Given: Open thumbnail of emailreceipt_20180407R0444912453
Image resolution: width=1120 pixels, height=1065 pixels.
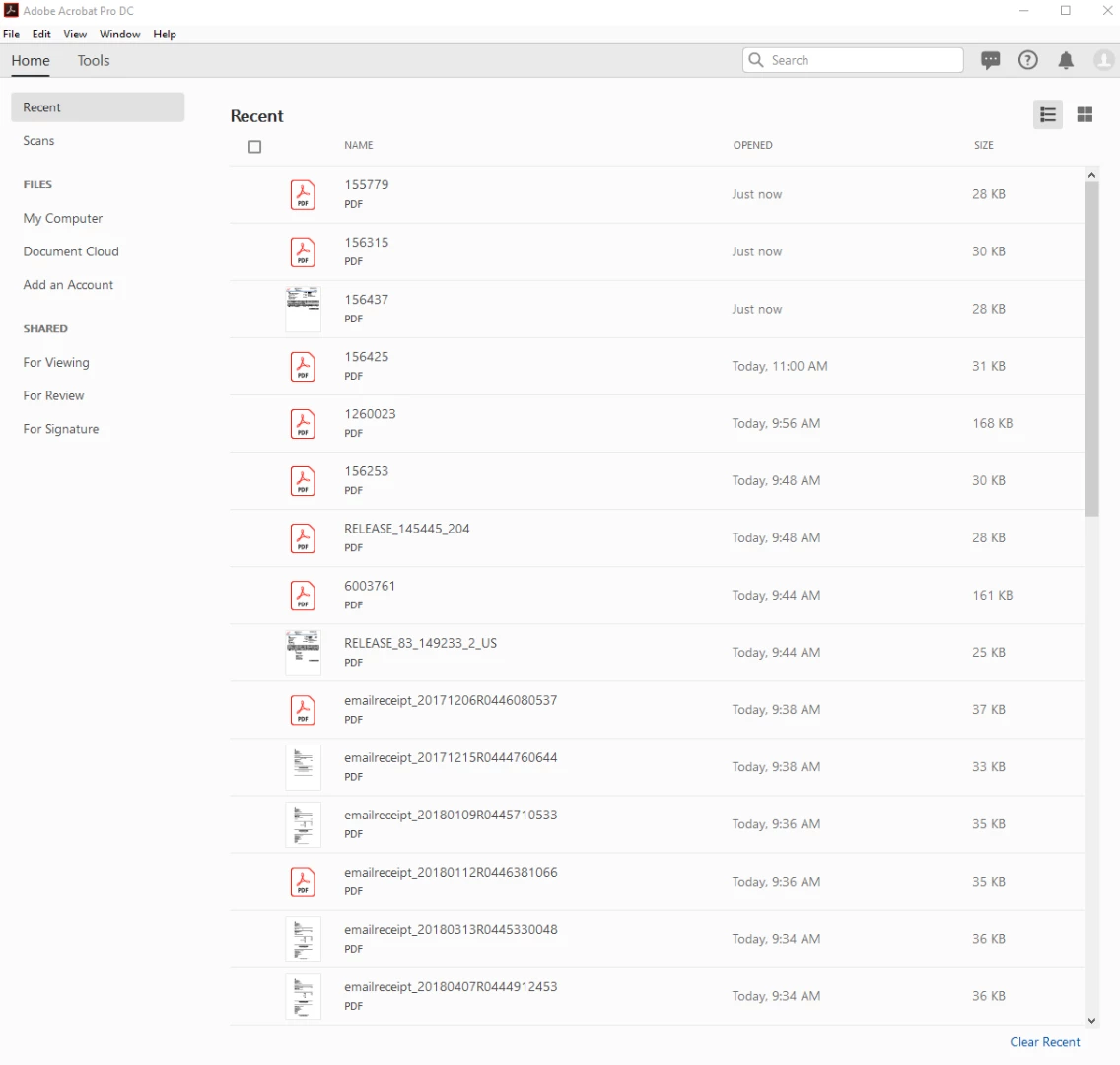Looking at the screenshot, I should 303,996.
